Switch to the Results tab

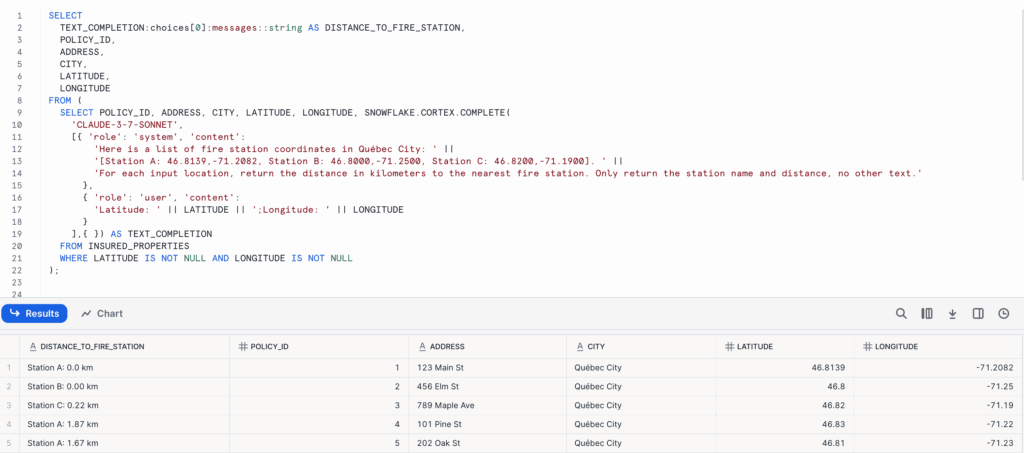pyautogui.click(x=35, y=314)
